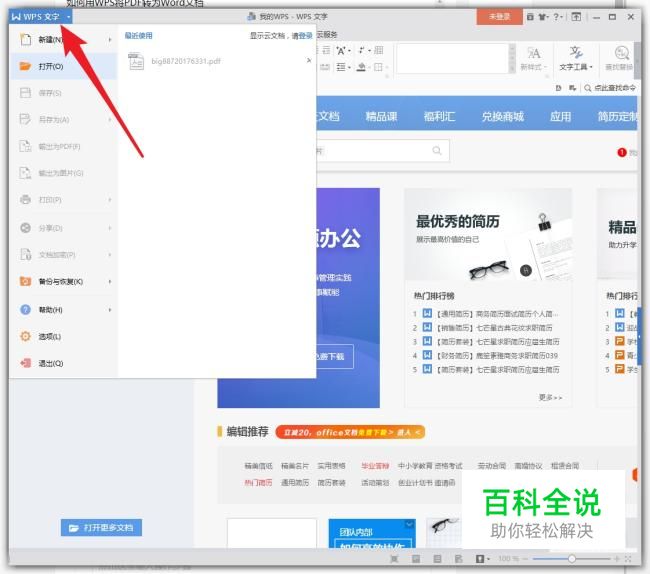
Task: Switch to web layout view via status bar
Action: coord(458,559)
